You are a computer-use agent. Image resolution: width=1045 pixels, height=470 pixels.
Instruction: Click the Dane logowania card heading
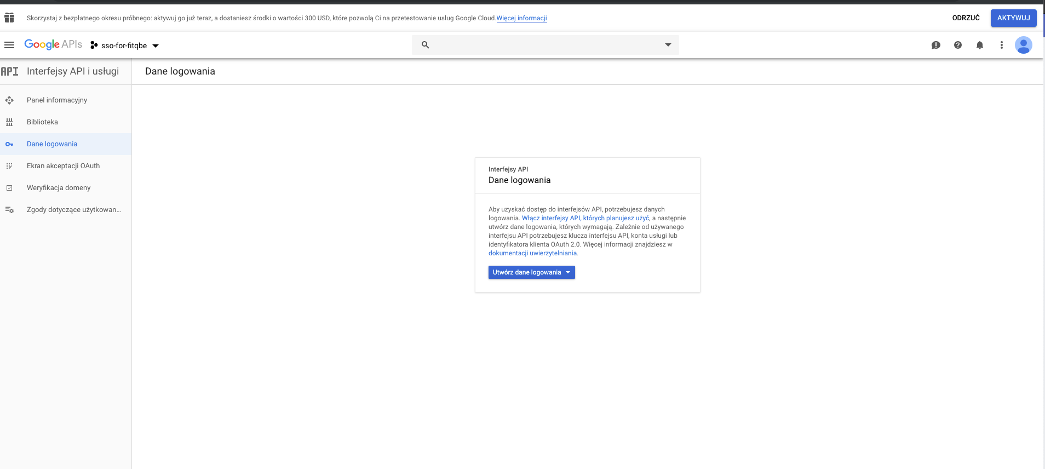(x=519, y=180)
